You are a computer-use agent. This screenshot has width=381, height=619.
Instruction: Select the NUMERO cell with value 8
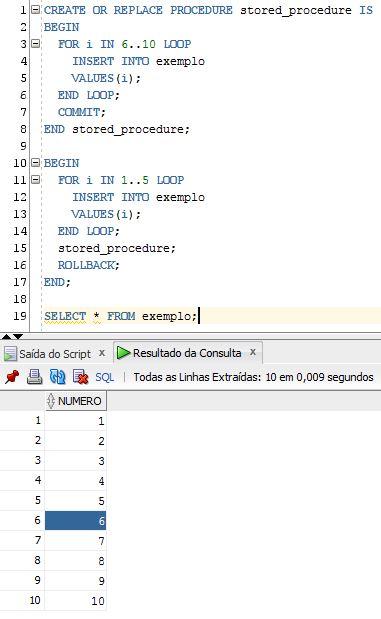75,561
